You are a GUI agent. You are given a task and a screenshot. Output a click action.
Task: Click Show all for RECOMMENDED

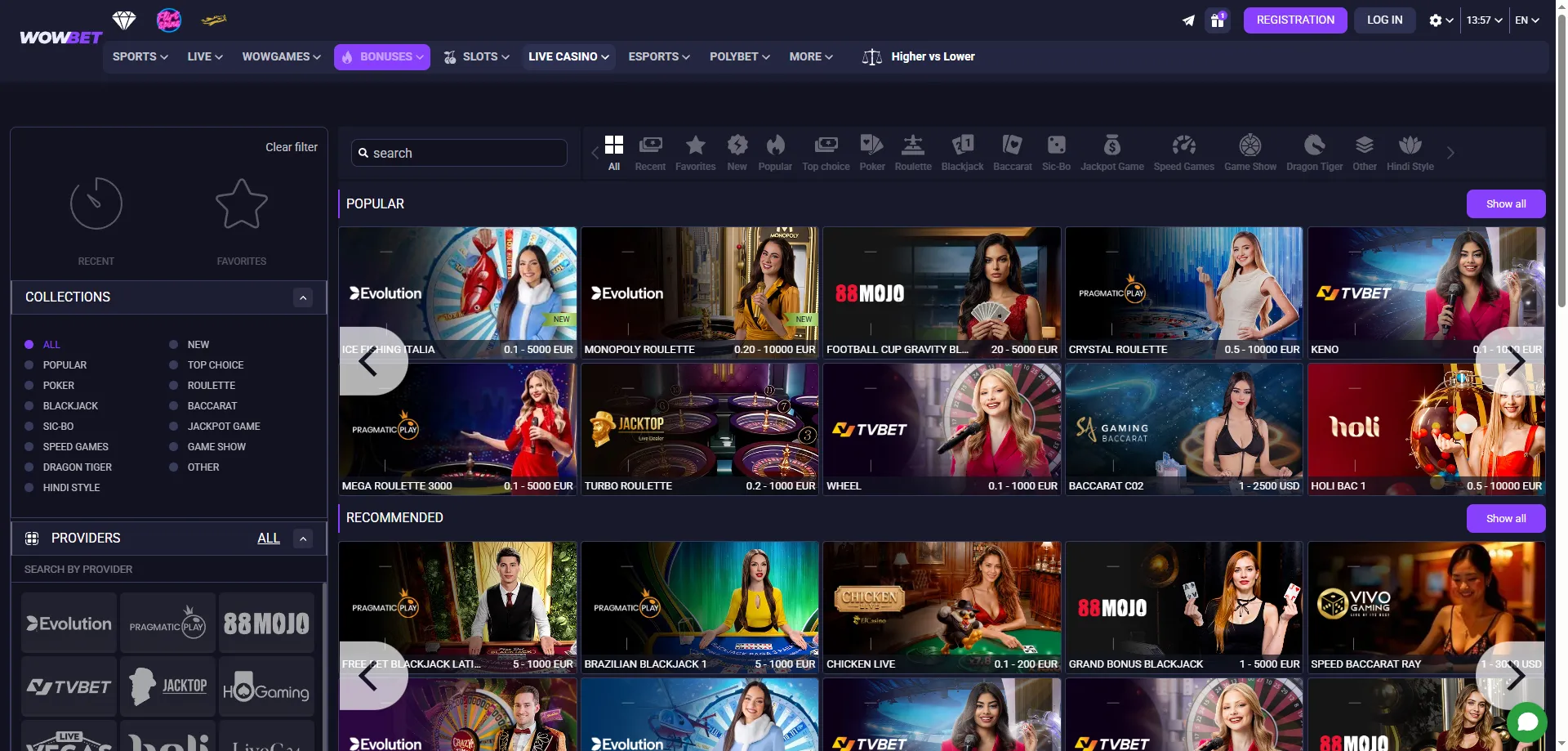coord(1506,519)
